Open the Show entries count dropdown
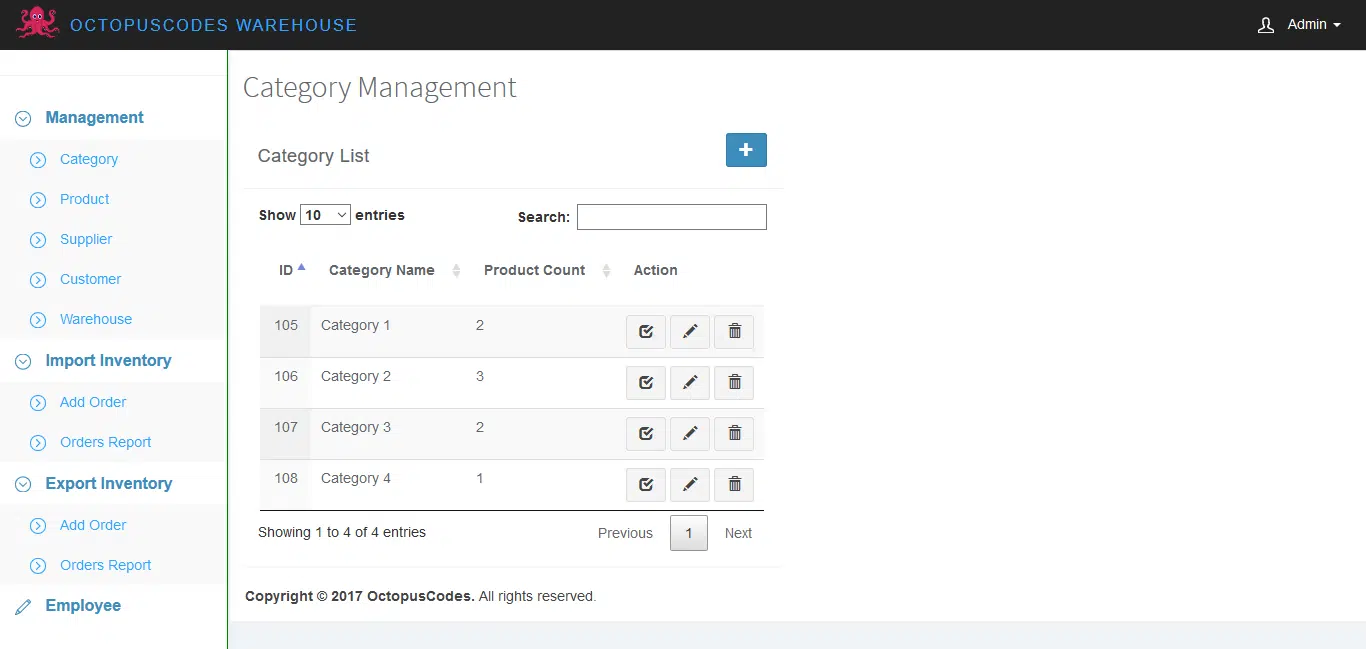Screen dimensions: 1366x649 (325, 215)
